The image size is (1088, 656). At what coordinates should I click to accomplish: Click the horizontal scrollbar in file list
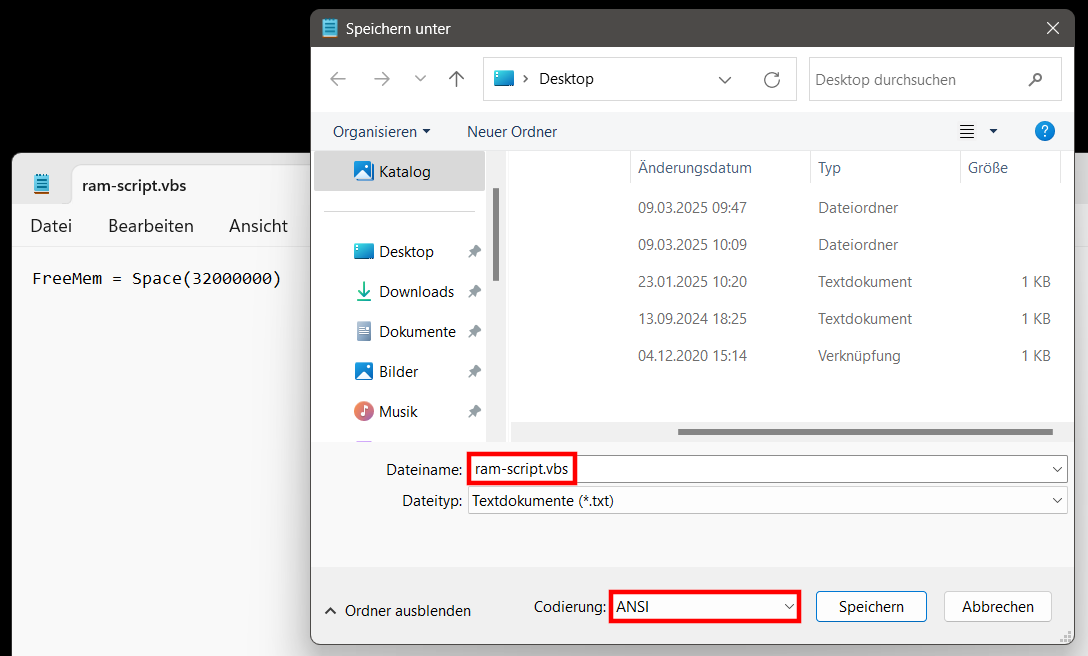[x=864, y=432]
